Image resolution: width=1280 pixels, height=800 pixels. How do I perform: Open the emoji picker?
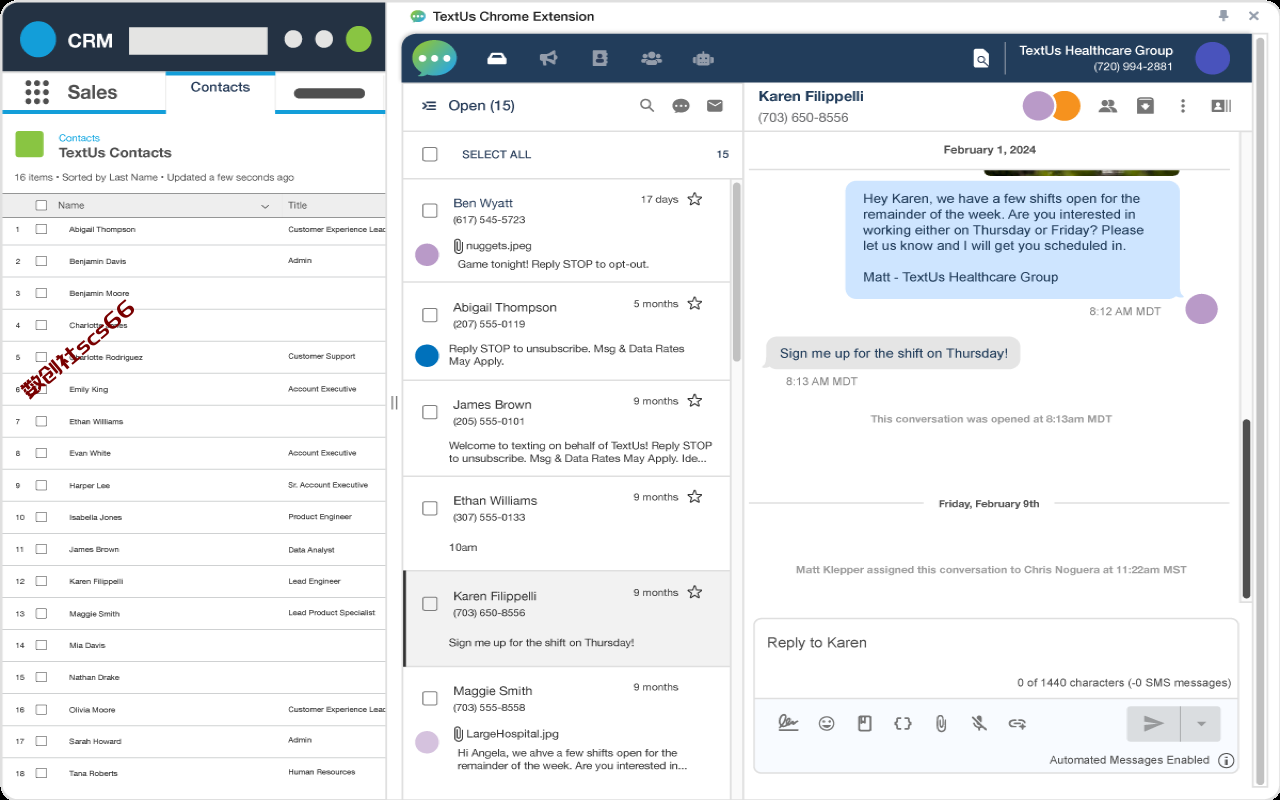(x=827, y=723)
